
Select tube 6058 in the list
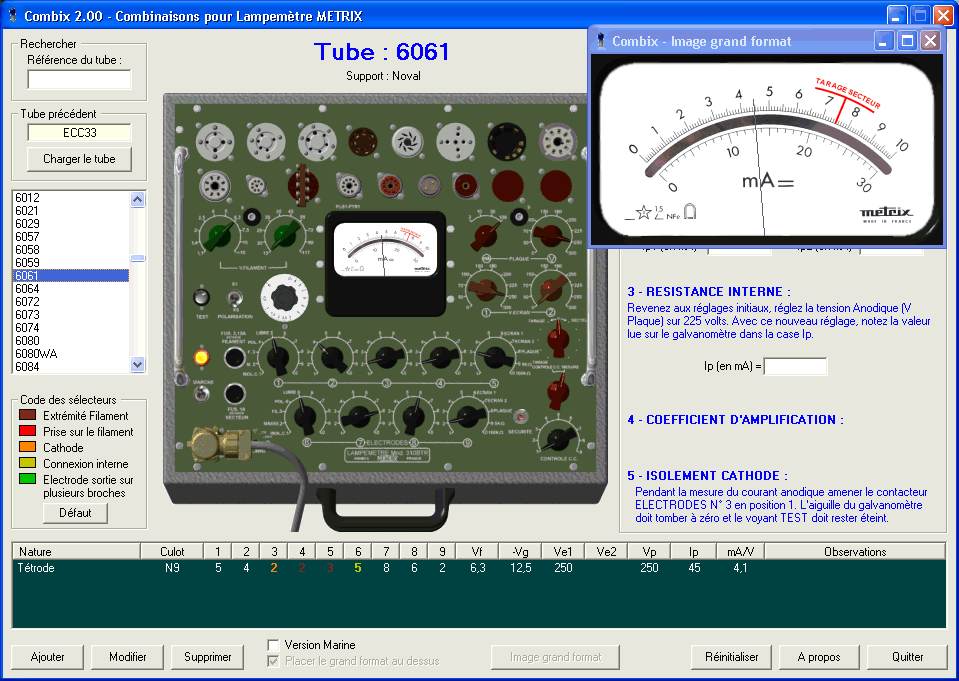tap(71, 250)
